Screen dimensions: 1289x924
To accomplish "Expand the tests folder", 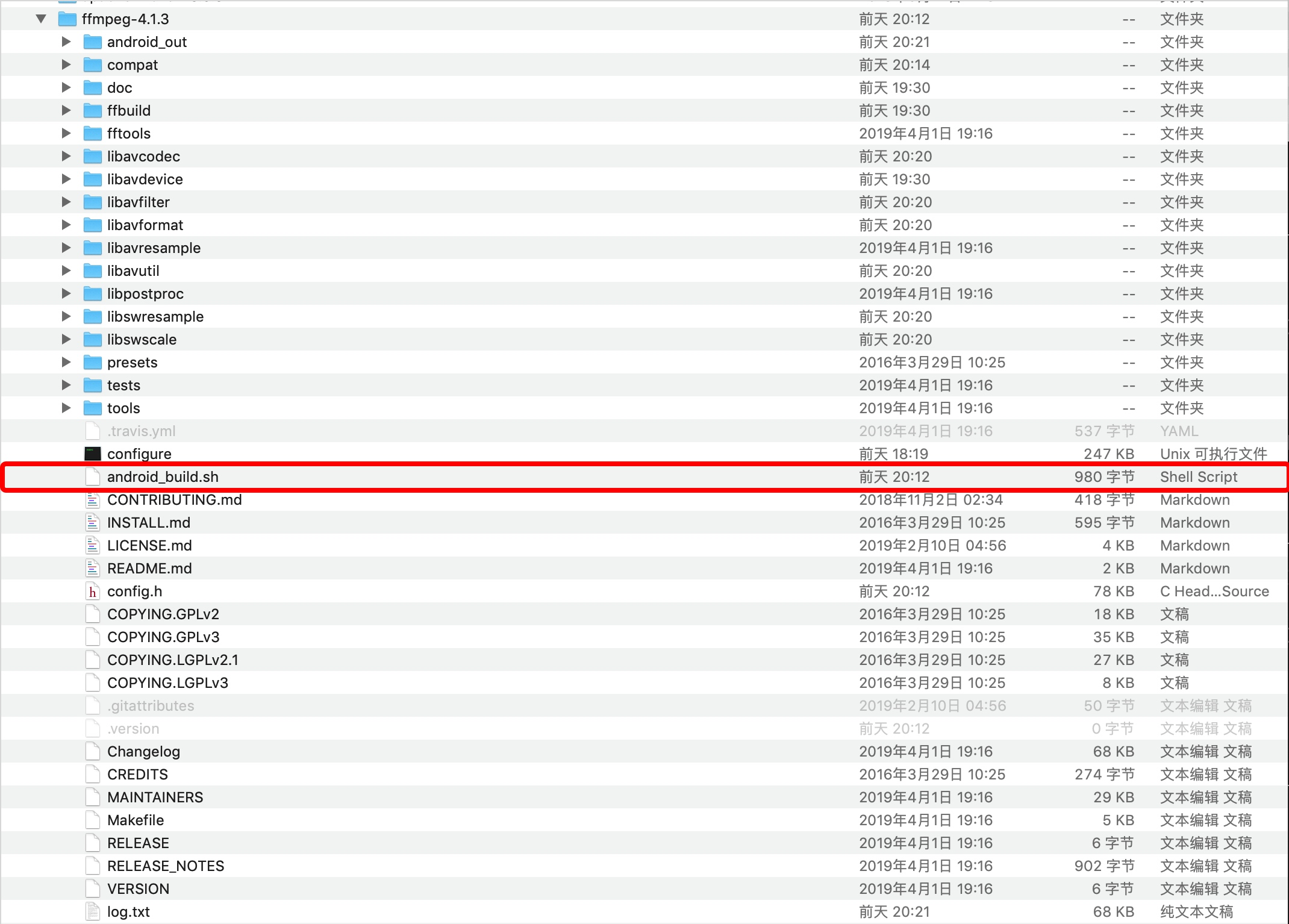I will tap(66, 385).
